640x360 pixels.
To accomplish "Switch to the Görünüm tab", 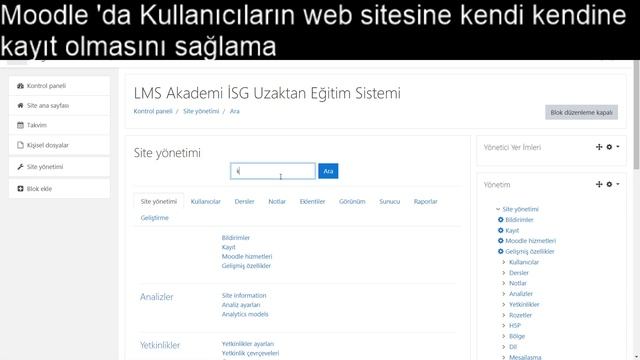I will coord(352,202).
